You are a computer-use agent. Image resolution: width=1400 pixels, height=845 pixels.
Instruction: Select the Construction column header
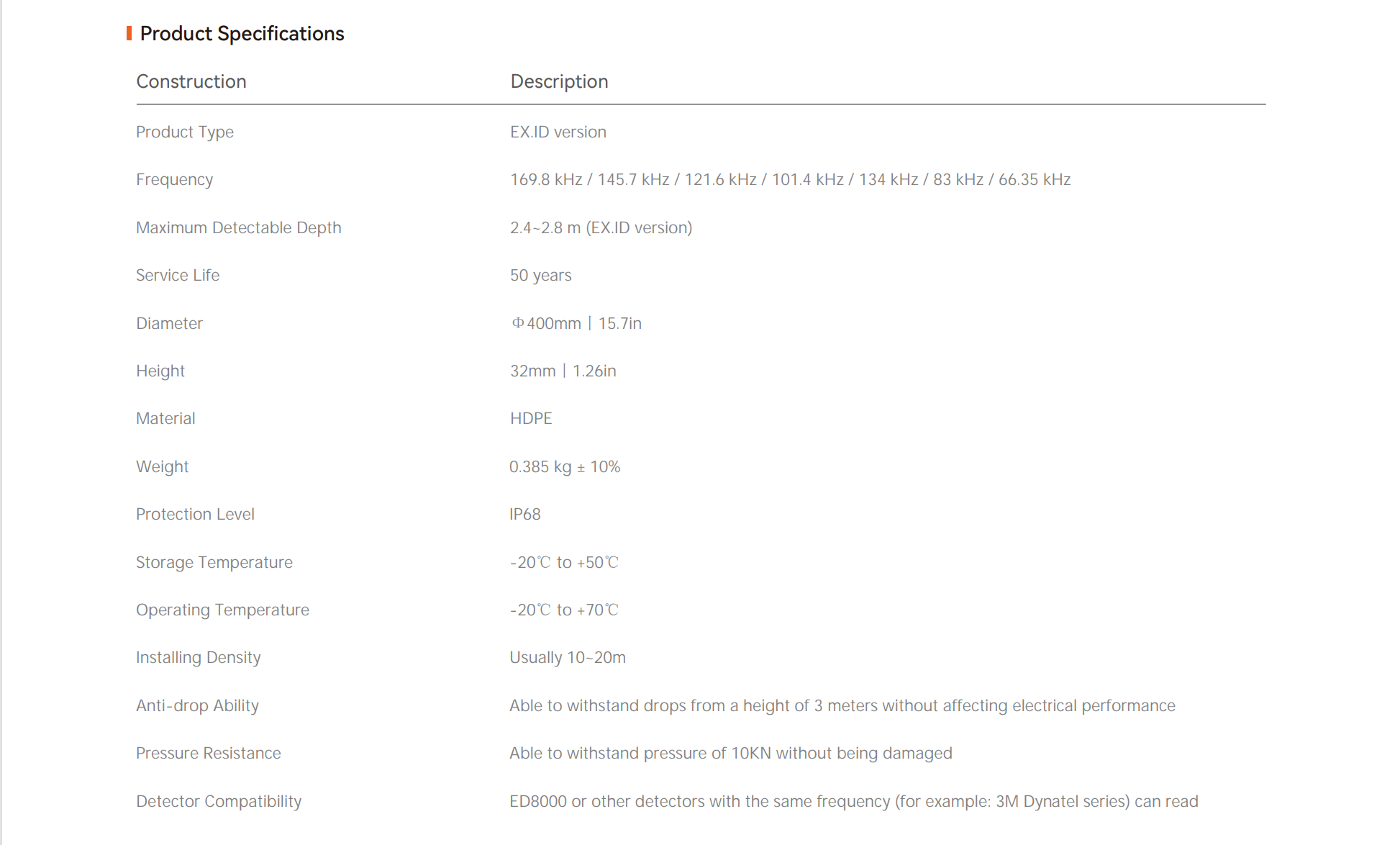(x=191, y=81)
